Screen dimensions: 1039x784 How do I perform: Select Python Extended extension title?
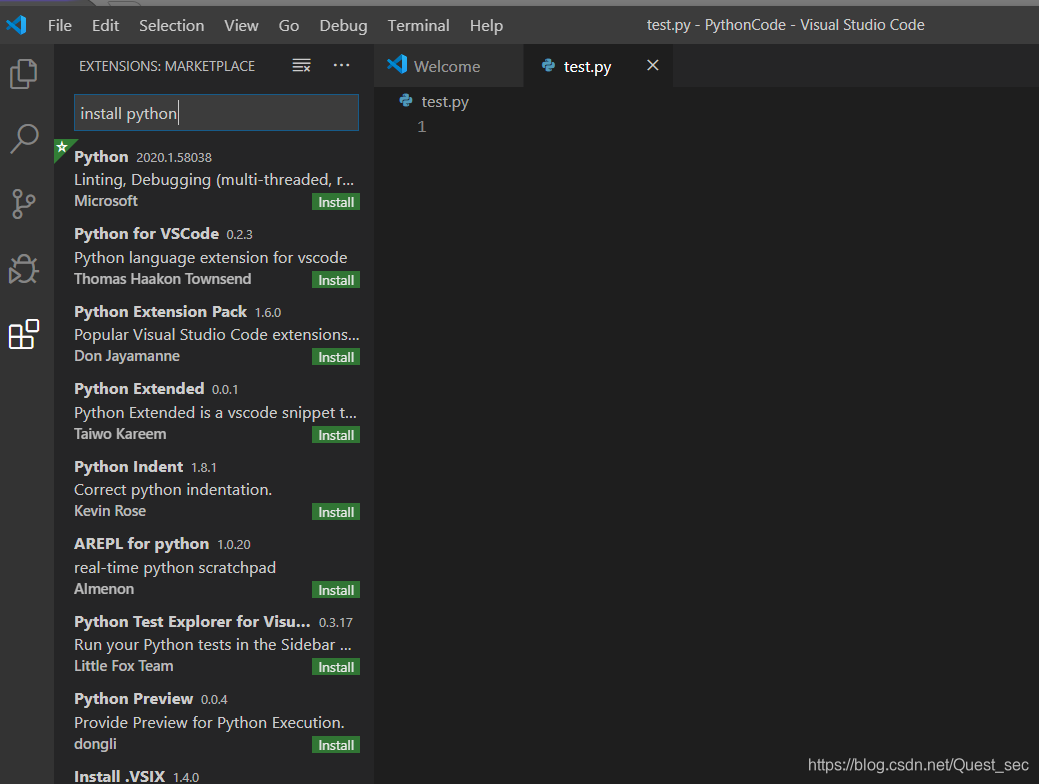(x=139, y=389)
